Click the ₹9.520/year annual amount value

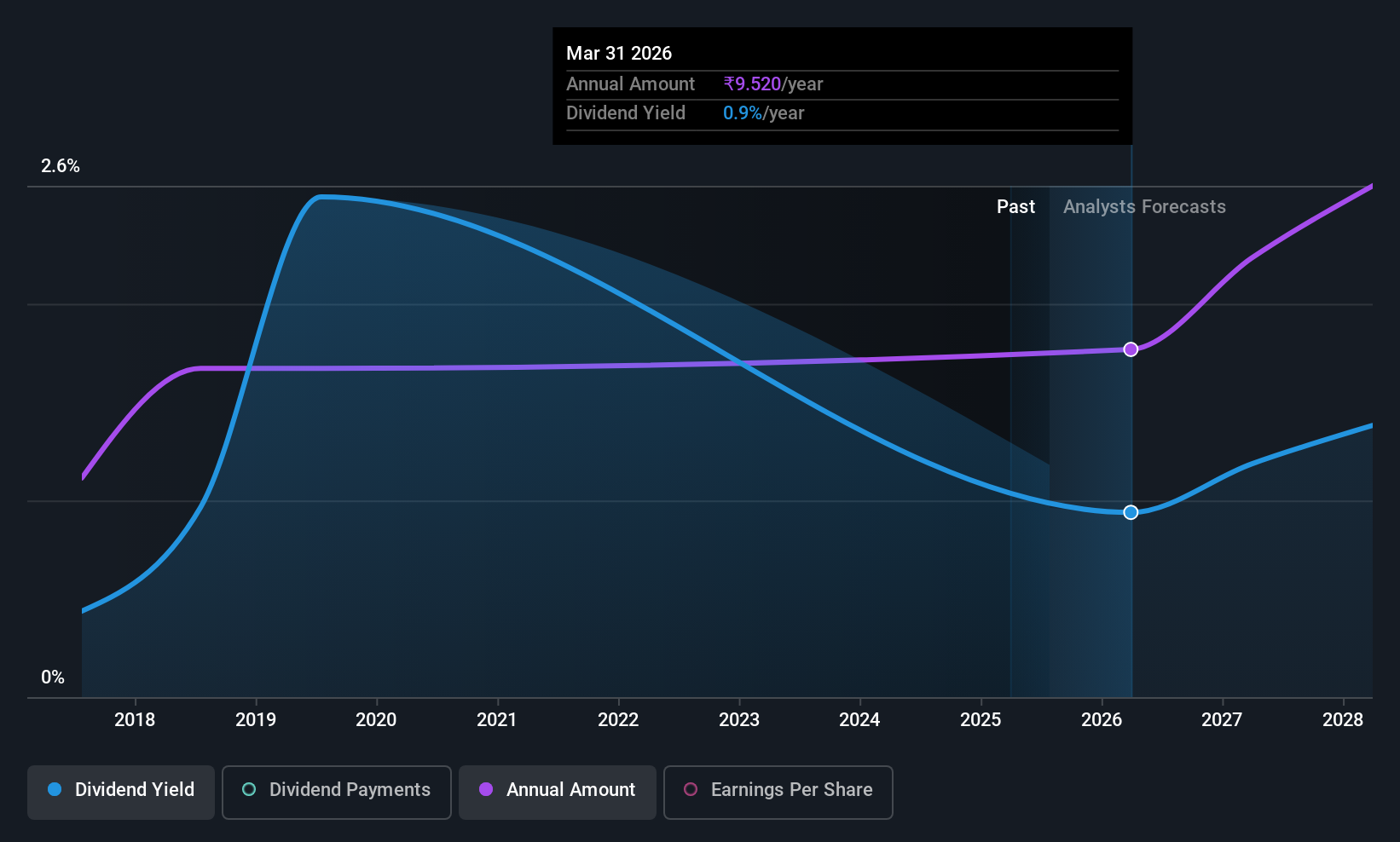tap(773, 84)
